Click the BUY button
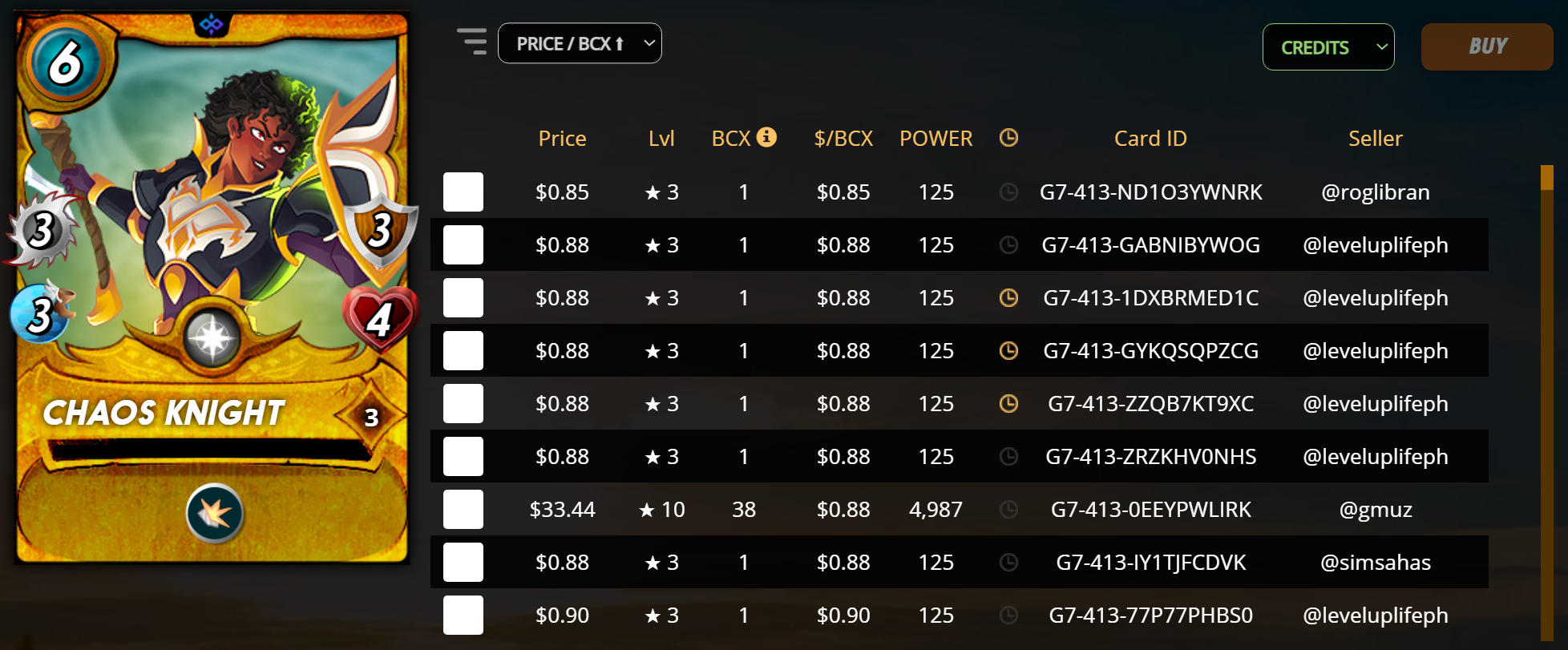 [x=1487, y=46]
